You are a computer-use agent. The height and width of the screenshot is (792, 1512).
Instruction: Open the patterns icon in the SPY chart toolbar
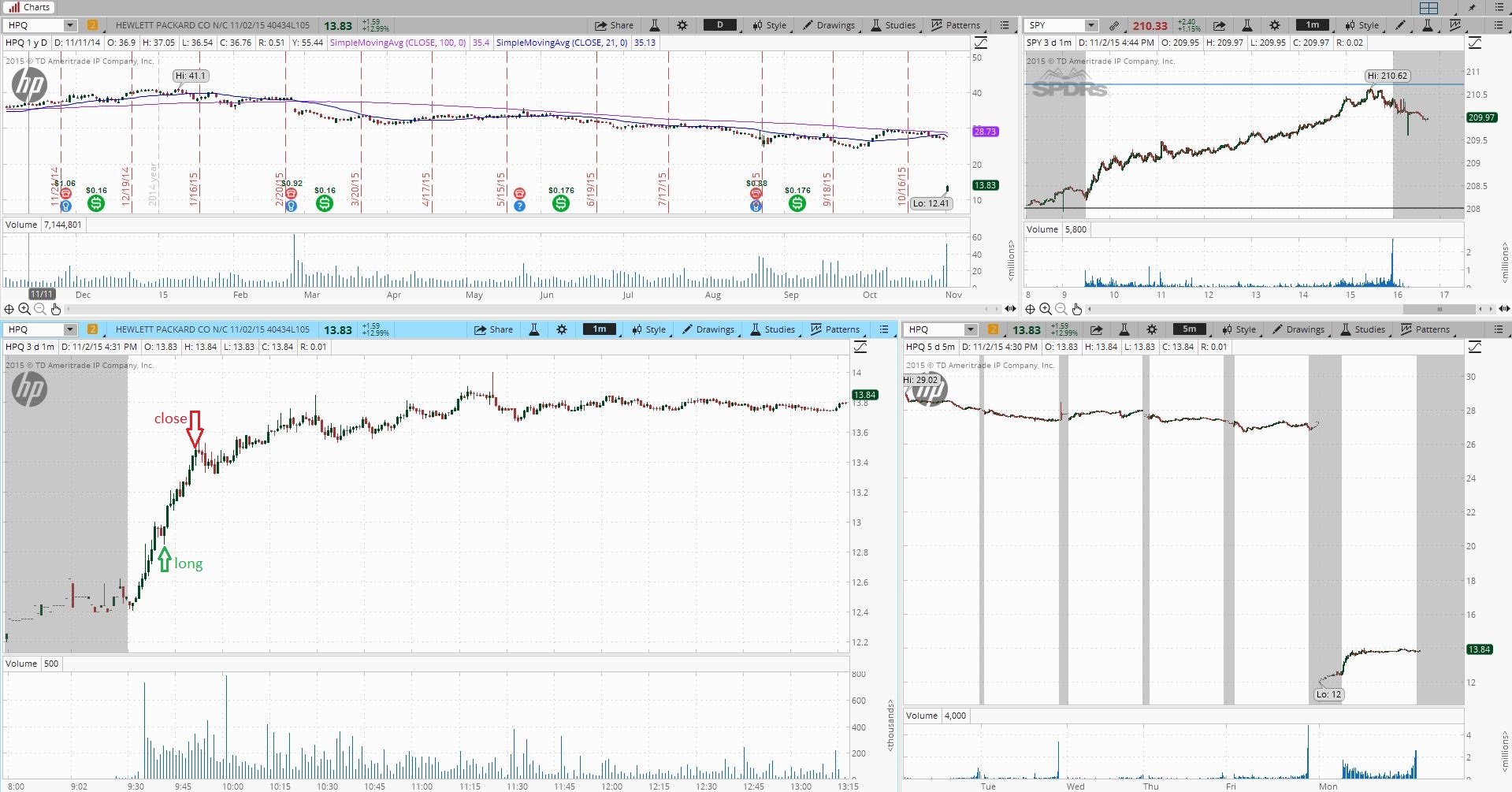click(x=1455, y=25)
